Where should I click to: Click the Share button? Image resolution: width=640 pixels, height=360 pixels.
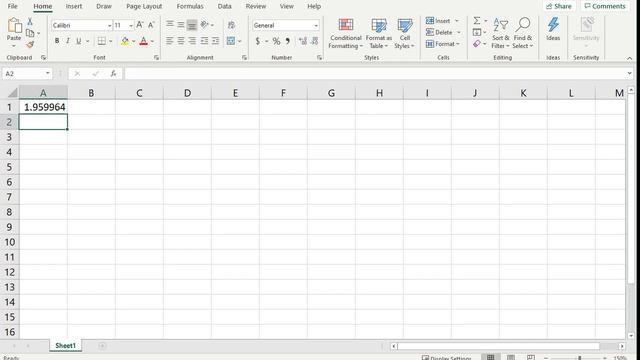[559, 6]
